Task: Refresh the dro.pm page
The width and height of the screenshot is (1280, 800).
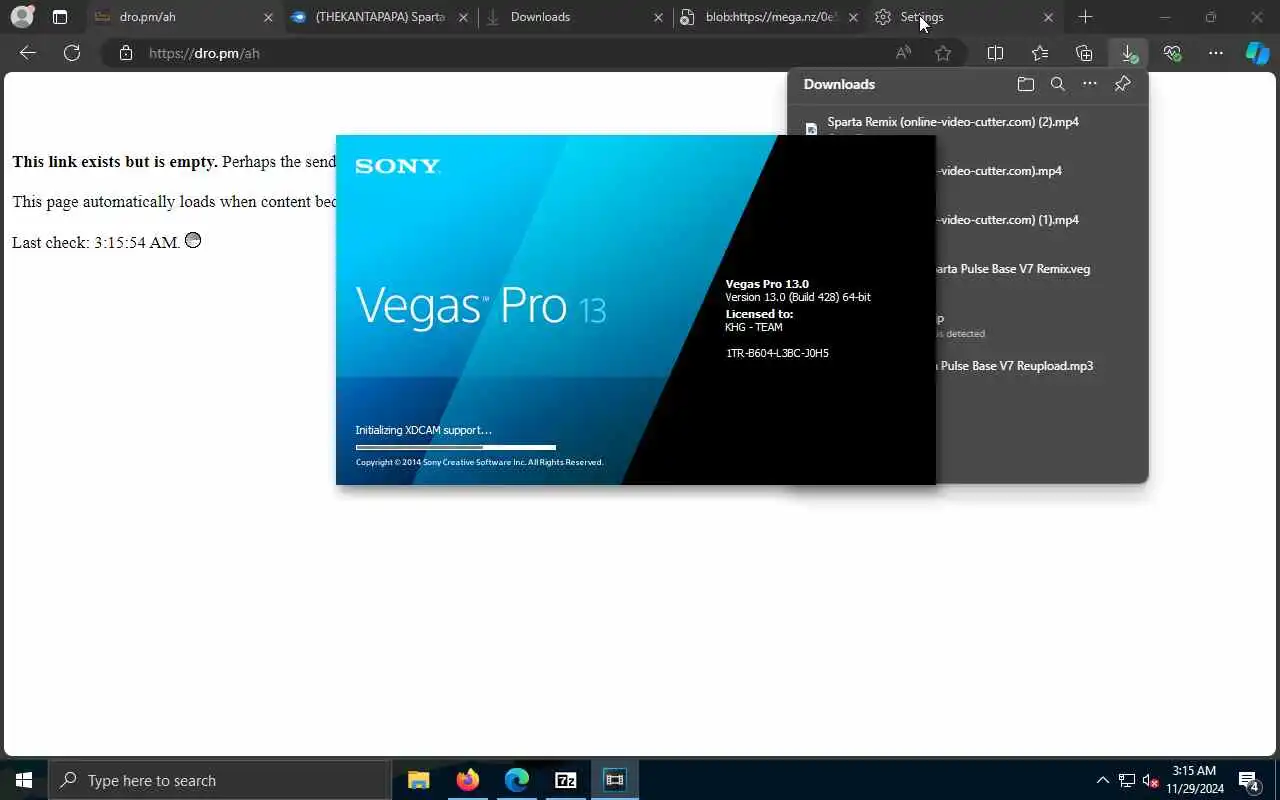Action: [72, 53]
